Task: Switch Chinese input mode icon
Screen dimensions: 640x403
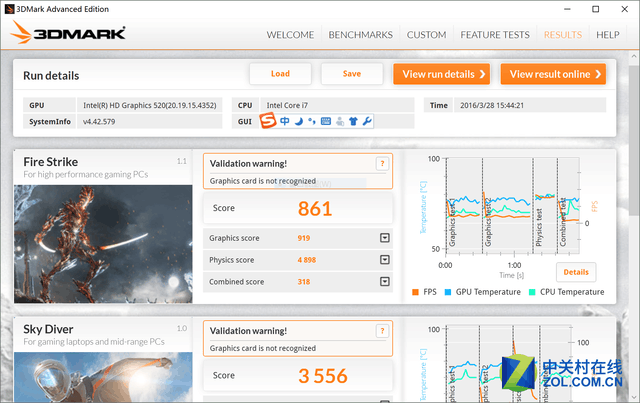Action: click(x=285, y=121)
